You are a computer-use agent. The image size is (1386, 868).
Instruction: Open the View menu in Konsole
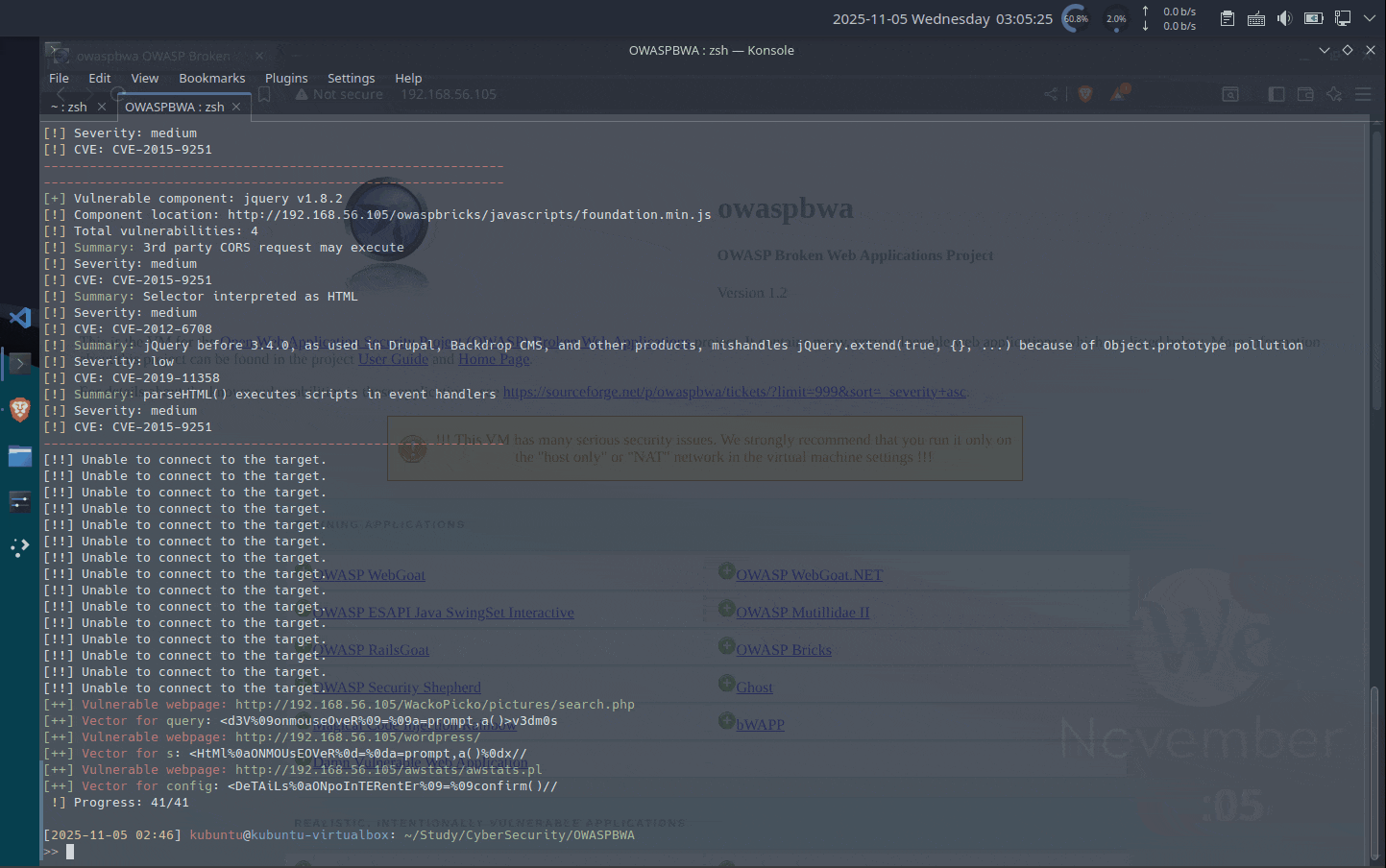[x=145, y=78]
